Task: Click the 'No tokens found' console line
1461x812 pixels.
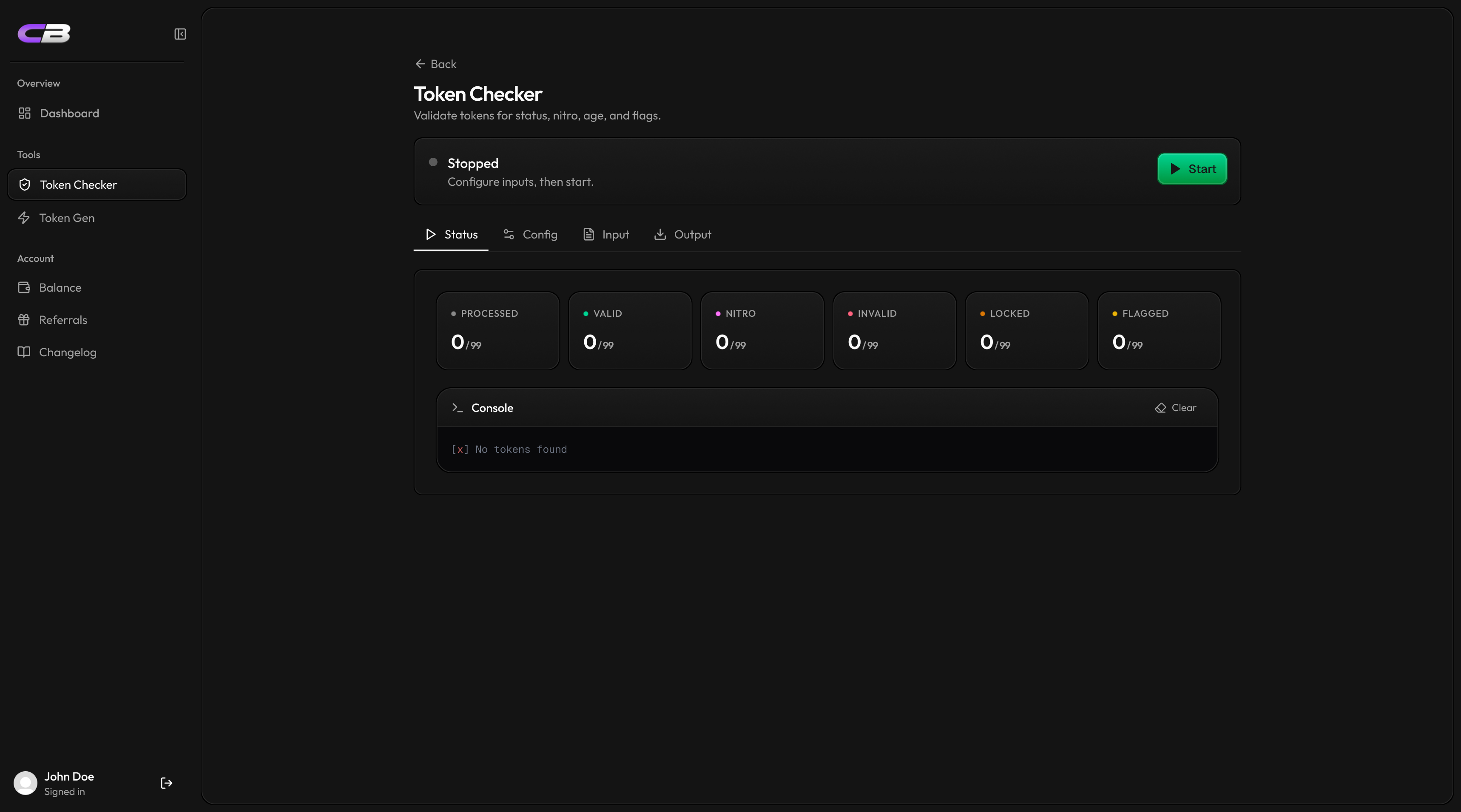Action: point(509,450)
